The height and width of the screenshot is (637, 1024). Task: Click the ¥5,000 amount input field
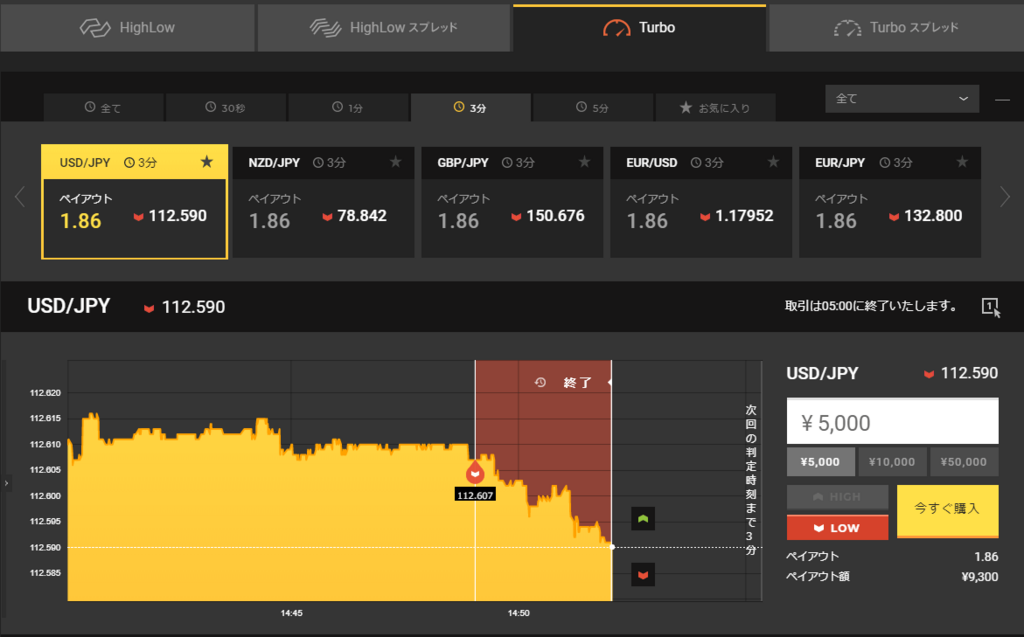coord(891,420)
